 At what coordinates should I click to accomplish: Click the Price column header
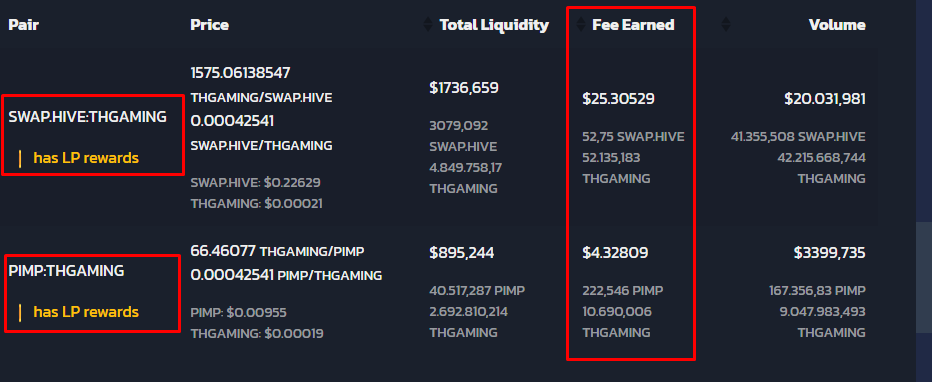209,25
